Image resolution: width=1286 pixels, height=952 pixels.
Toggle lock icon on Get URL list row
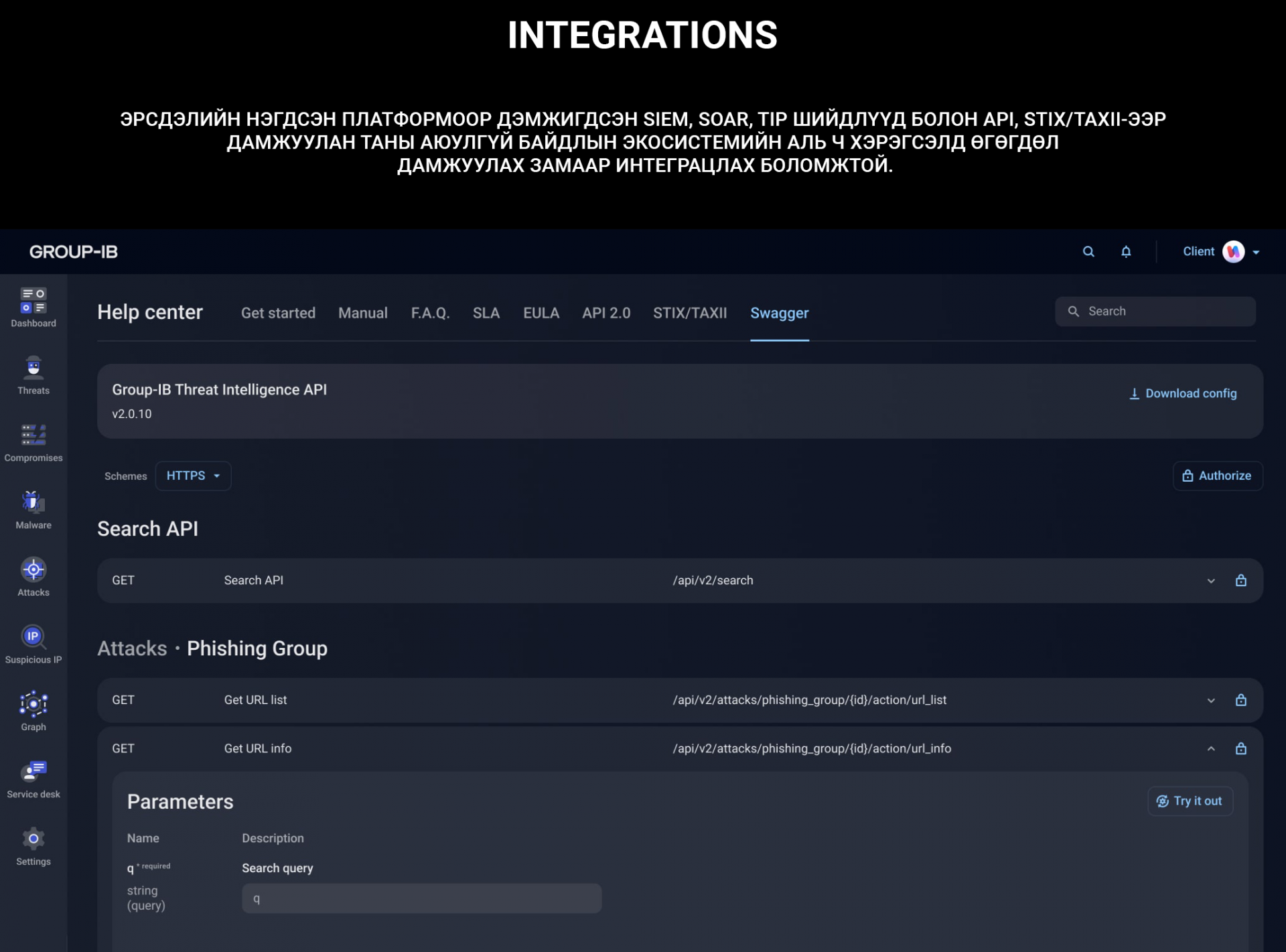coord(1240,700)
